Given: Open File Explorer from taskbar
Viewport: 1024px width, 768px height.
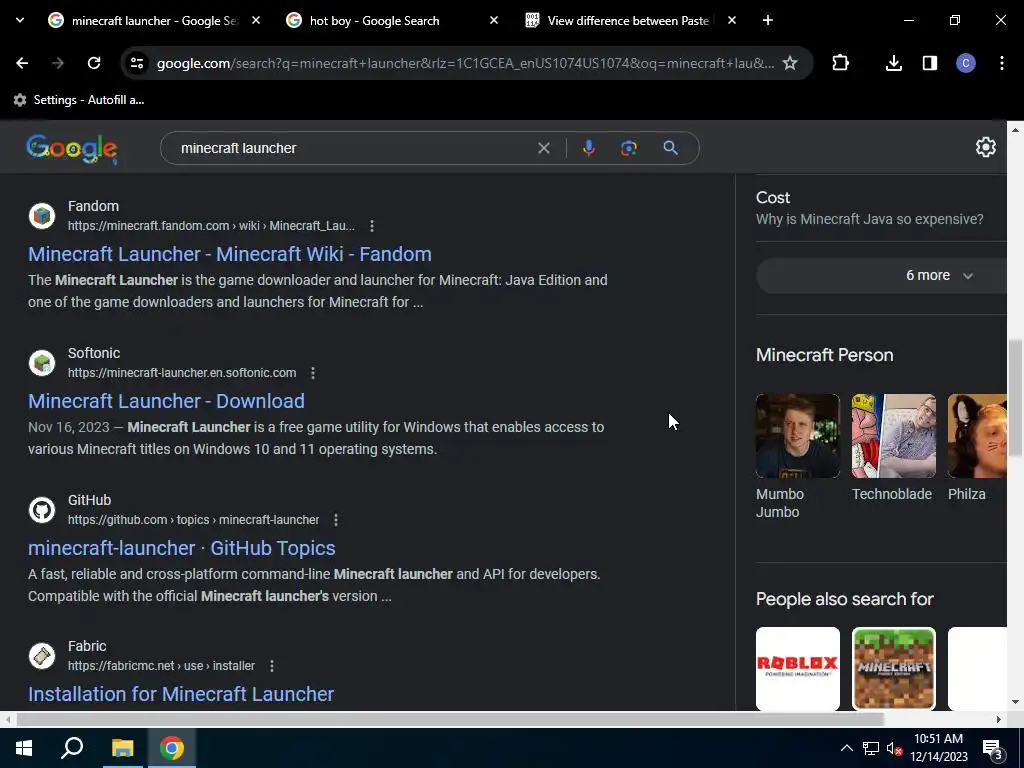Looking at the screenshot, I should 122,748.
